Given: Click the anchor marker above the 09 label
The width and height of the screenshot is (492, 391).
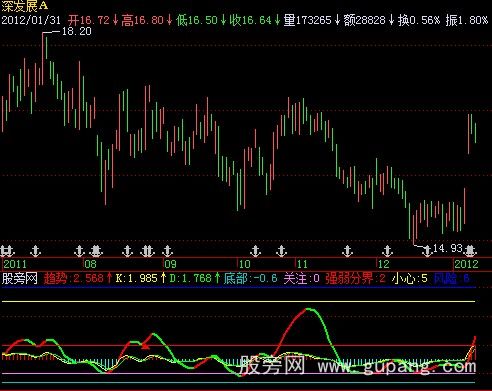Looking at the screenshot, I should 168,251.
